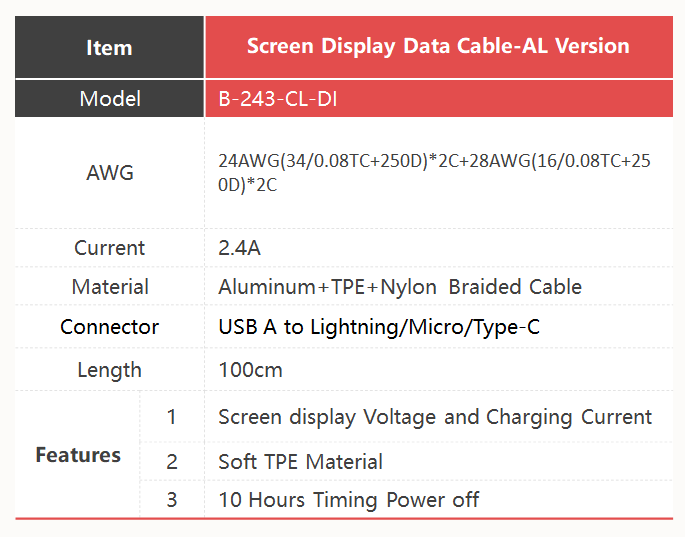Click 'Aluminum+TPE+Nylon Braided Cable' text

pyautogui.click(x=400, y=287)
